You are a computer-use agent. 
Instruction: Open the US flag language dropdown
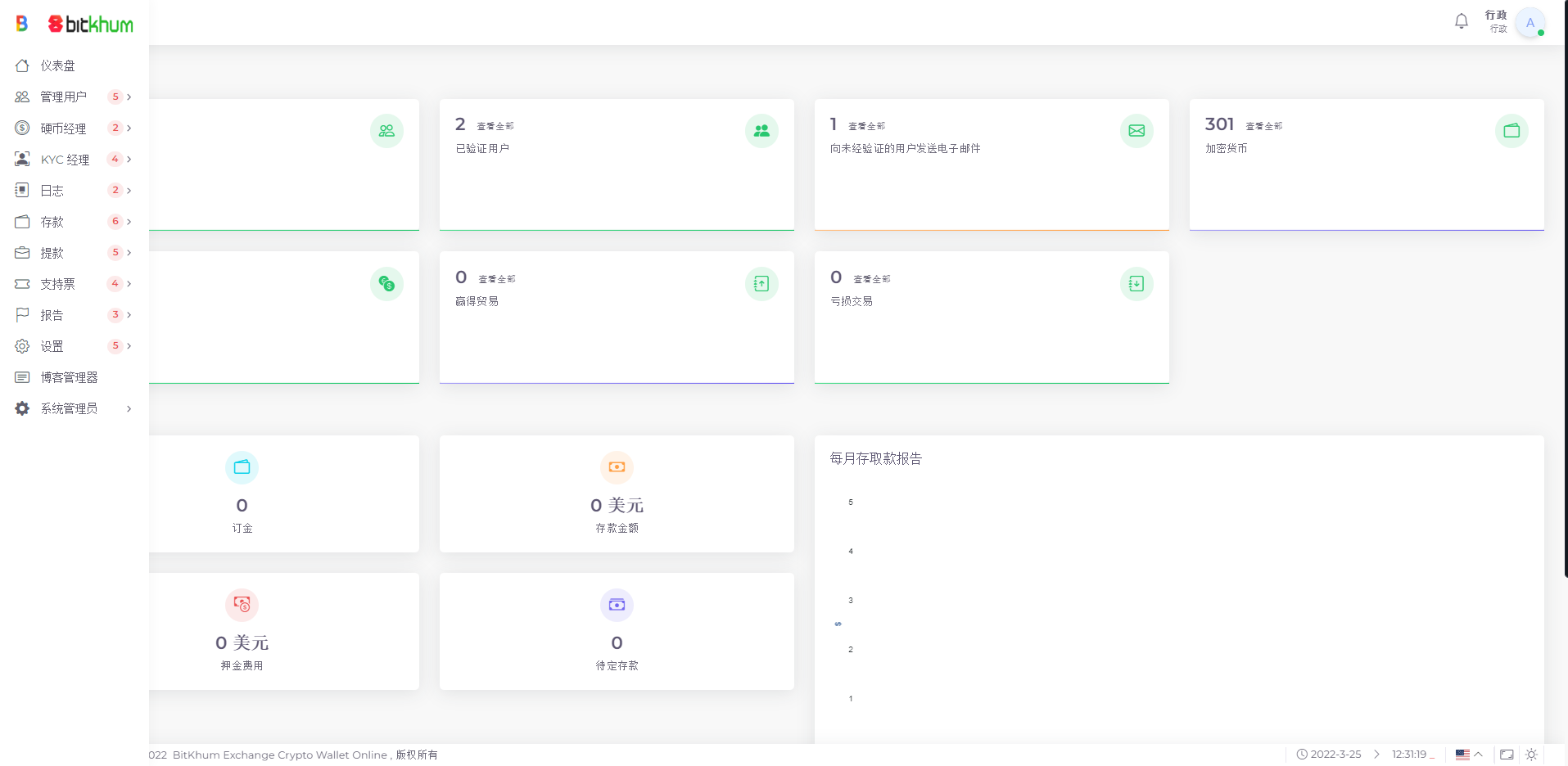pyautogui.click(x=1469, y=755)
